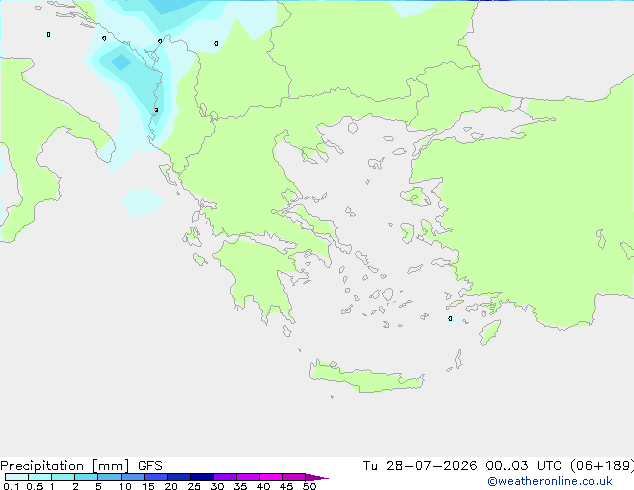Viewport: 634px width, 490px height.
Task: Pick the 35–40 mm violet legend swatch
Action: click(x=248, y=477)
